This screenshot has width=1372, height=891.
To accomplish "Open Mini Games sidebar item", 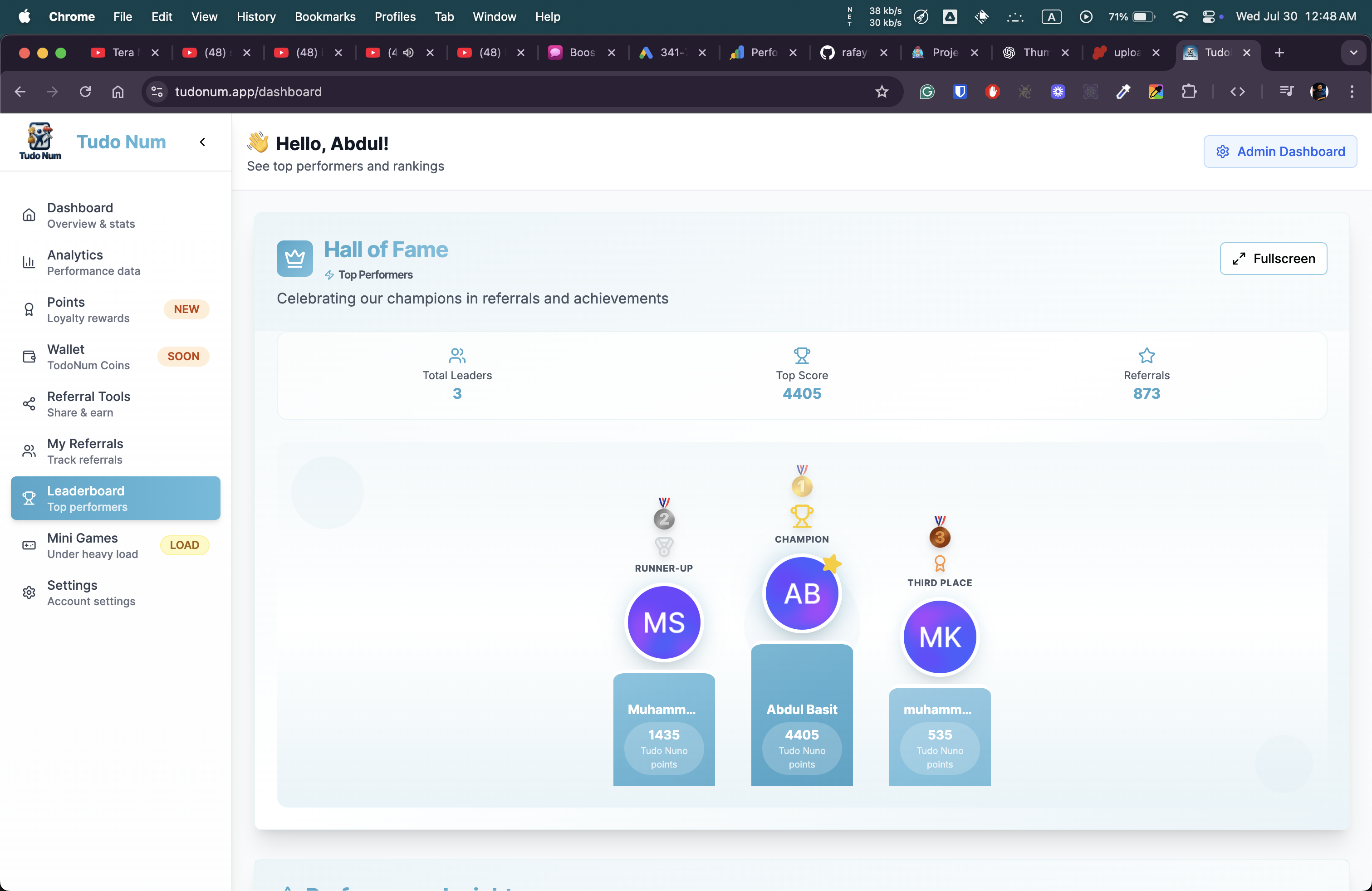I will pos(115,545).
